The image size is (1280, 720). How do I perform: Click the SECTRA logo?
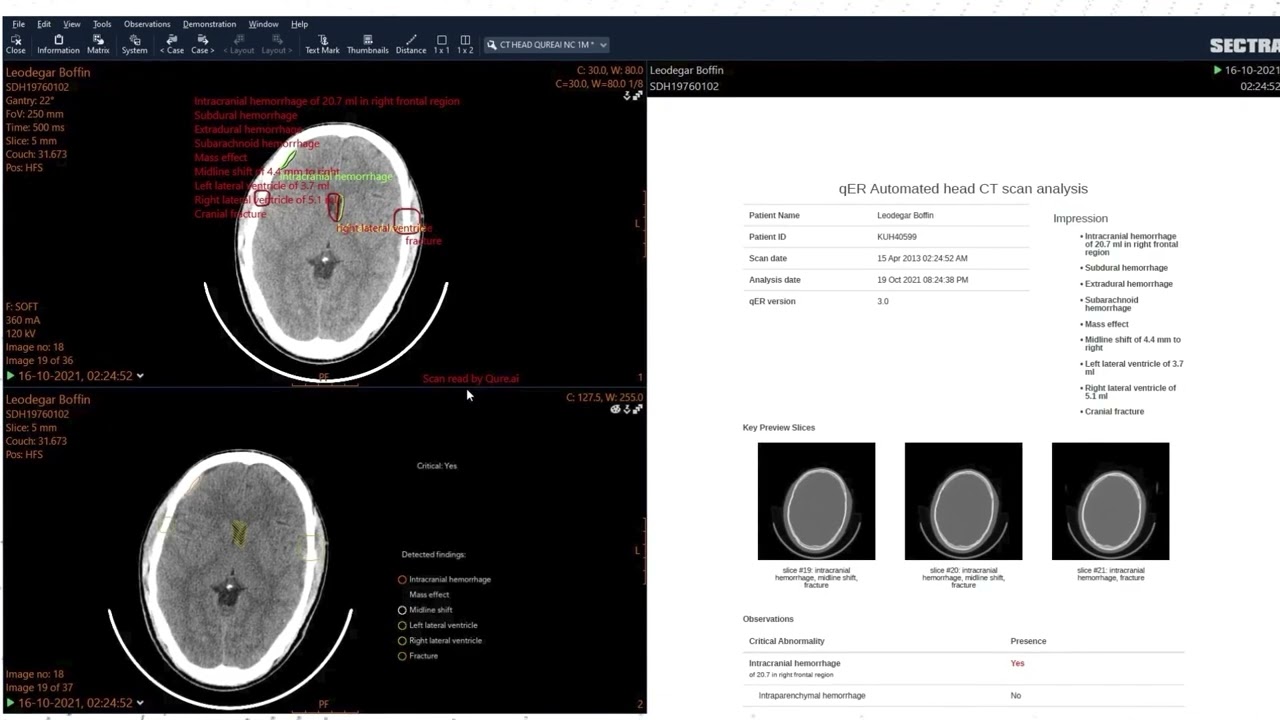click(x=1244, y=45)
